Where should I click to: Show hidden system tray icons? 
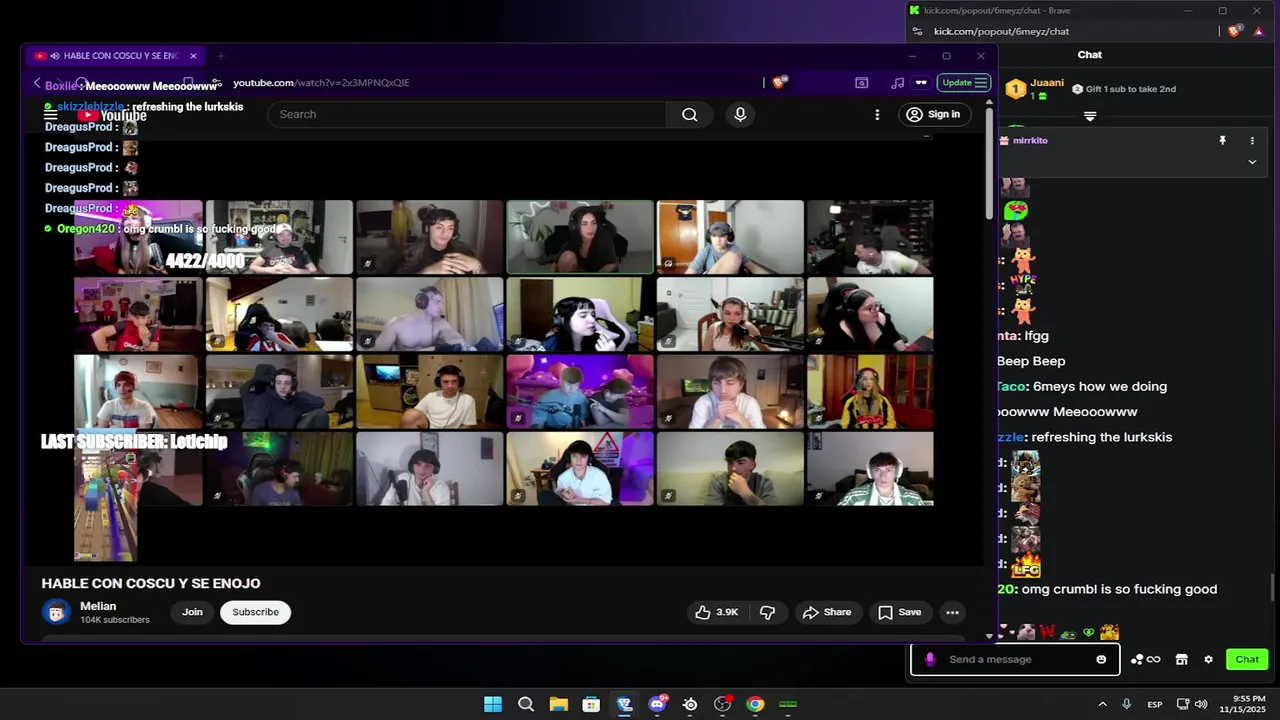[1102, 704]
